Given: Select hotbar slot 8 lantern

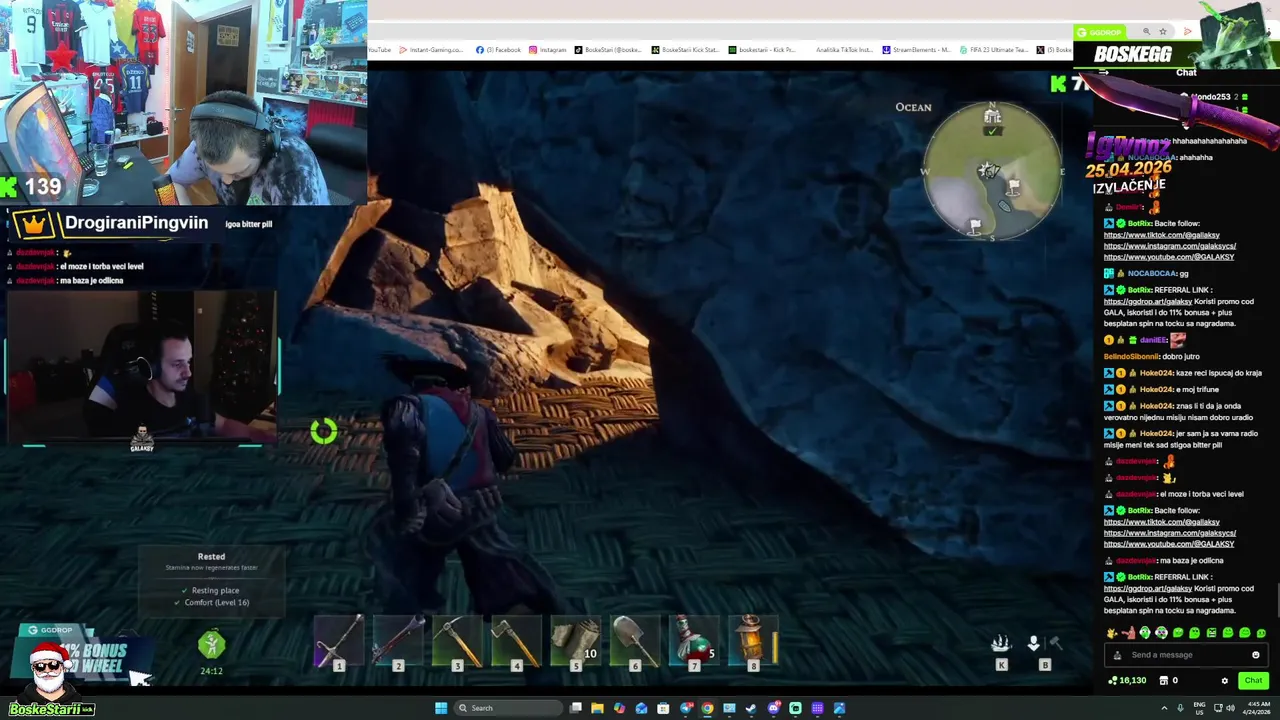Looking at the screenshot, I should [x=753, y=642].
